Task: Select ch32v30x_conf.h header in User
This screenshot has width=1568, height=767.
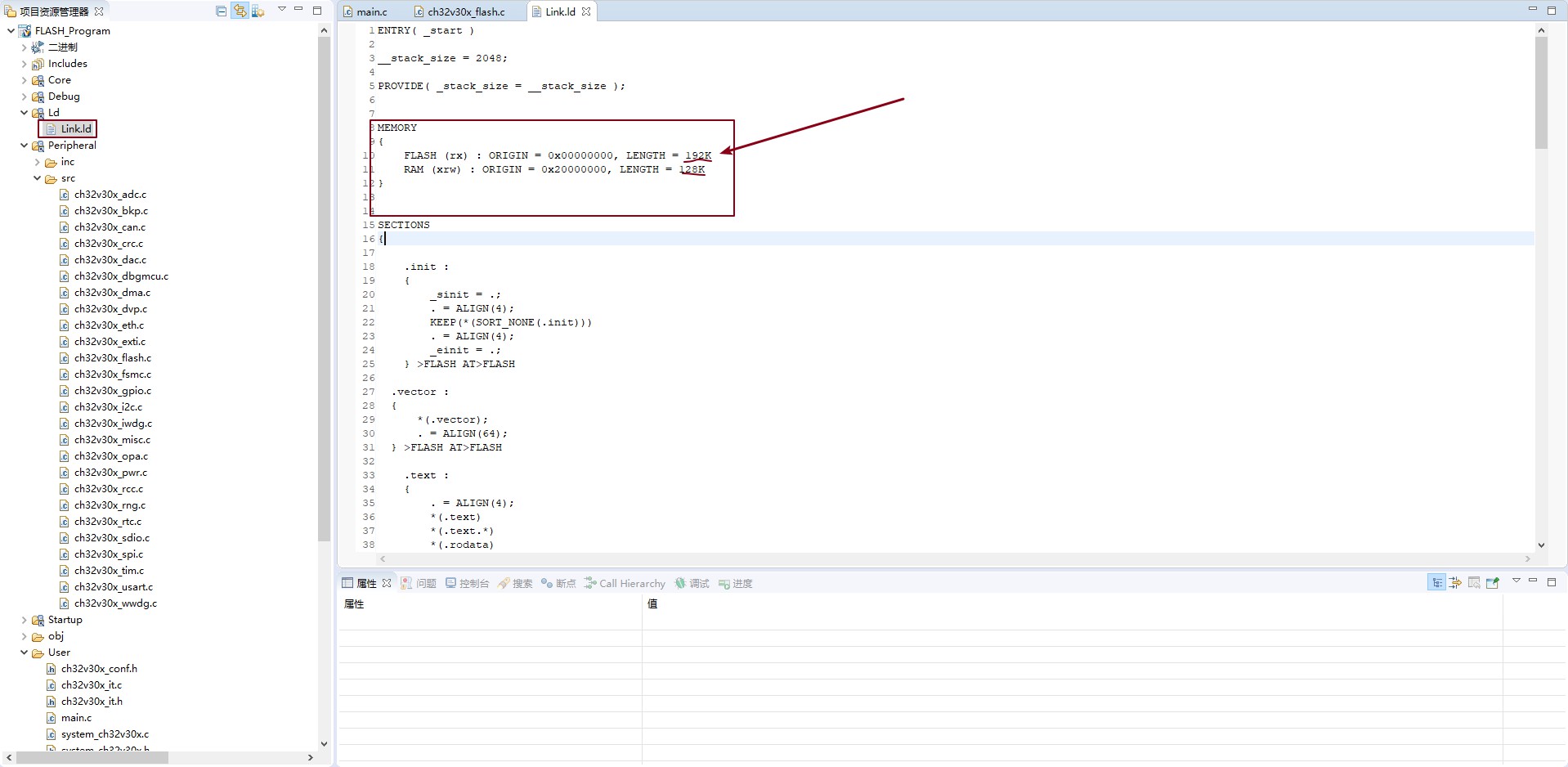Action: pyautogui.click(x=99, y=669)
